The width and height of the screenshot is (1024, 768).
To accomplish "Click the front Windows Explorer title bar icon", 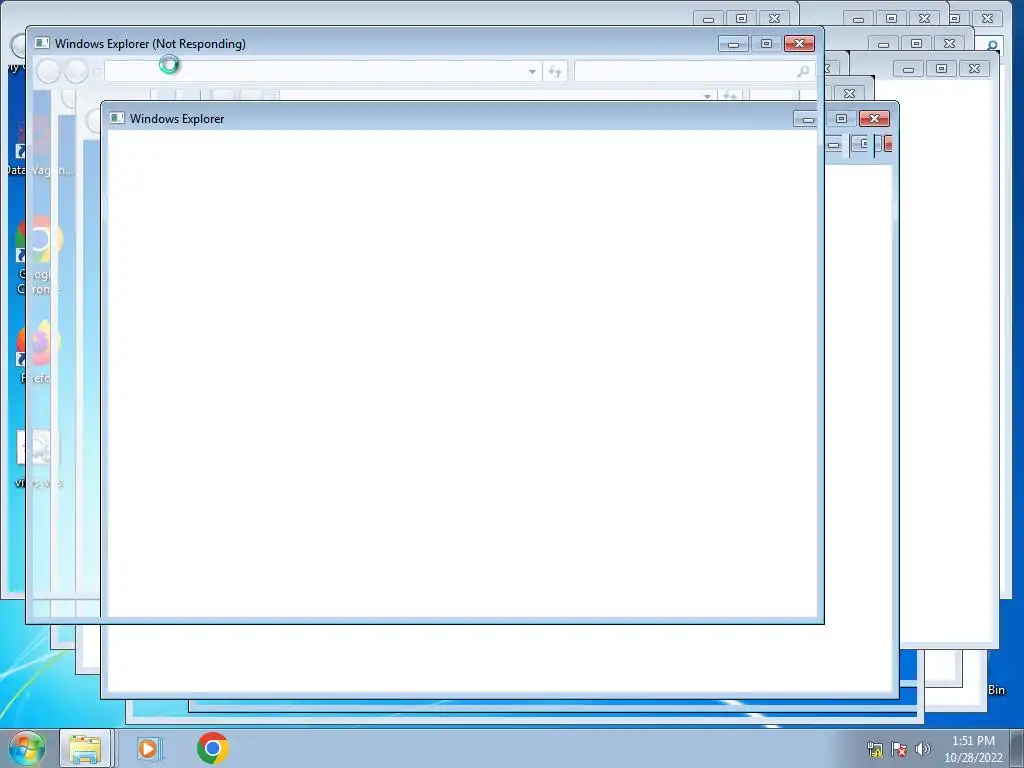I will click(118, 118).
